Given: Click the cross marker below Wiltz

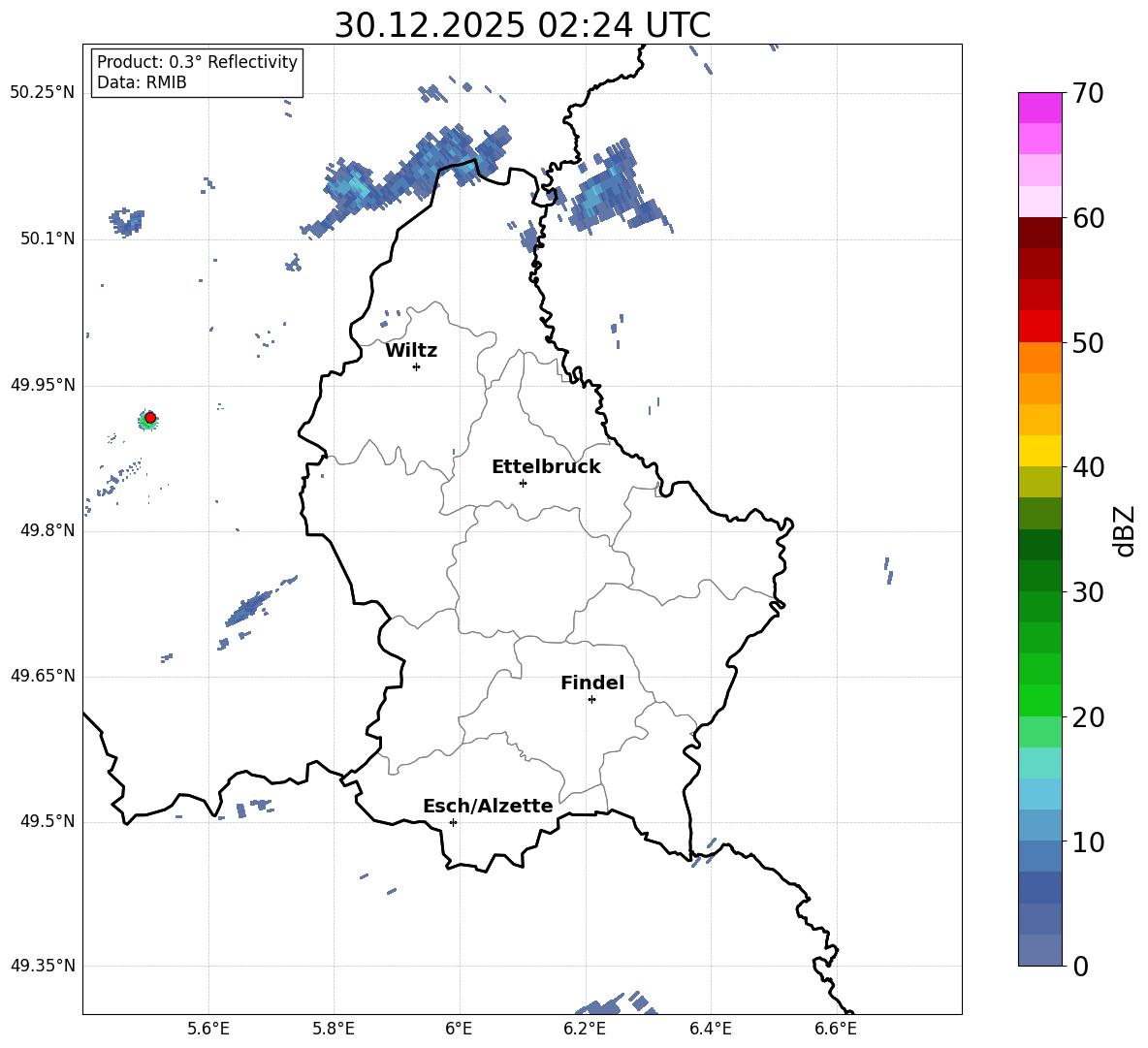Looking at the screenshot, I should point(417,366).
